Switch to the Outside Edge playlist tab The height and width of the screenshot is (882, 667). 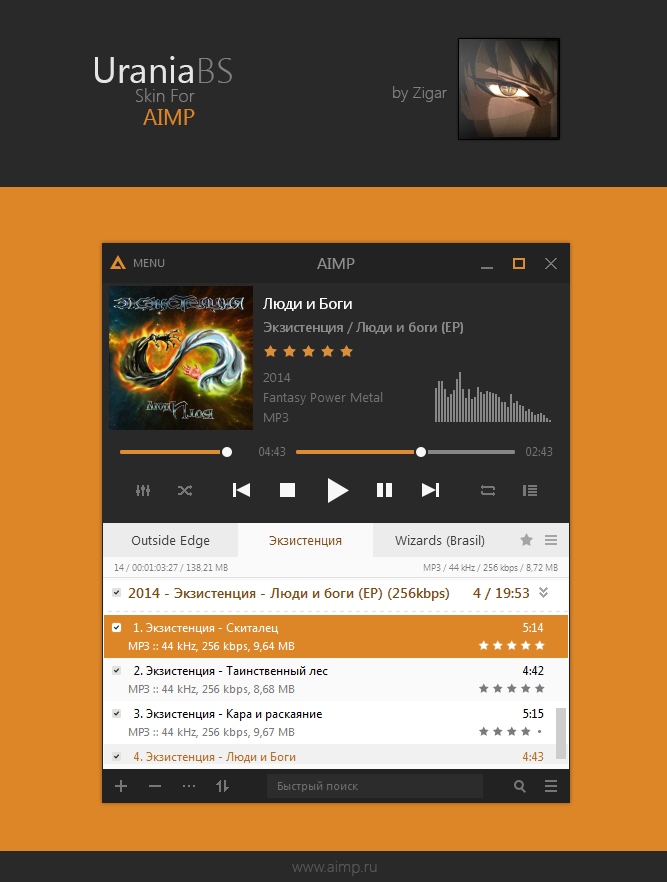[x=170, y=540]
